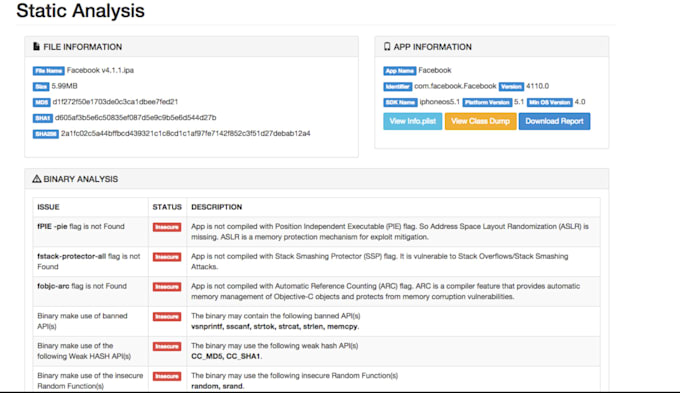680x393 pixels.
Task: Click the Stack Smashing Protector description text
Action: point(379,262)
